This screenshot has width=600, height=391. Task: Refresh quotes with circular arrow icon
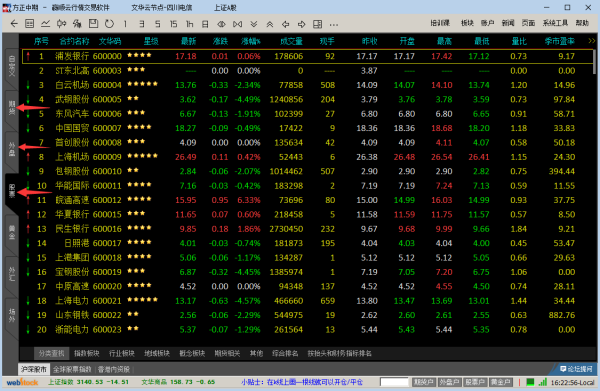point(109,24)
